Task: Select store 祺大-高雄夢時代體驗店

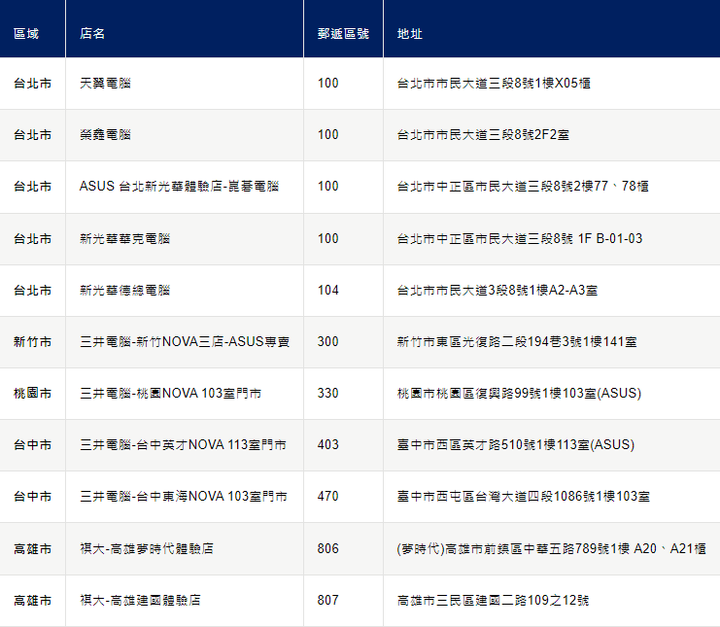Action: click(146, 548)
